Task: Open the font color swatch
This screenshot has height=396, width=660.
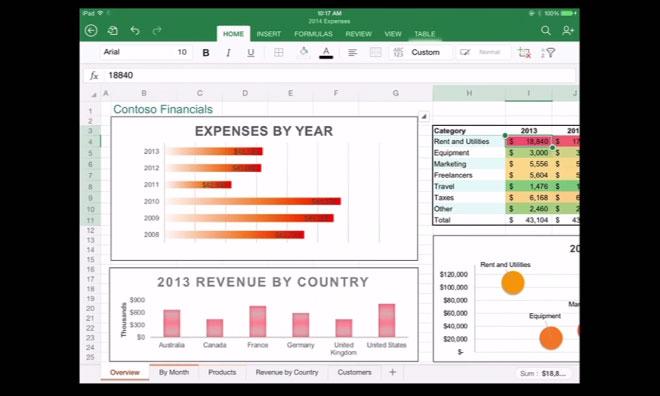Action: click(x=326, y=53)
